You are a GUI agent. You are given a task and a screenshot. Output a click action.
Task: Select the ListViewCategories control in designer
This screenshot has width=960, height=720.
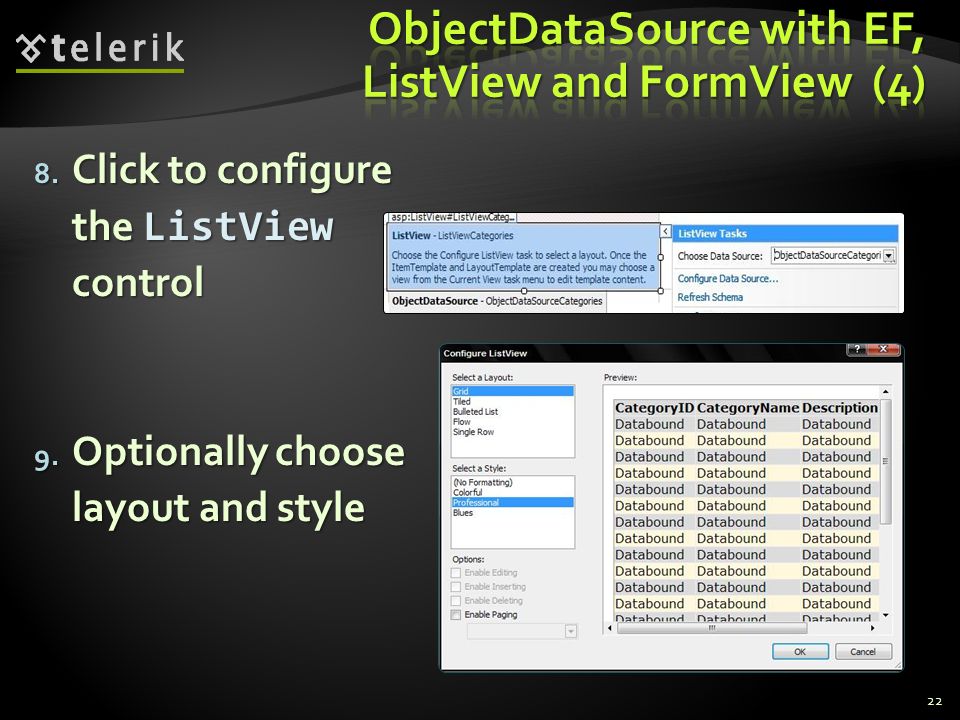coord(523,257)
